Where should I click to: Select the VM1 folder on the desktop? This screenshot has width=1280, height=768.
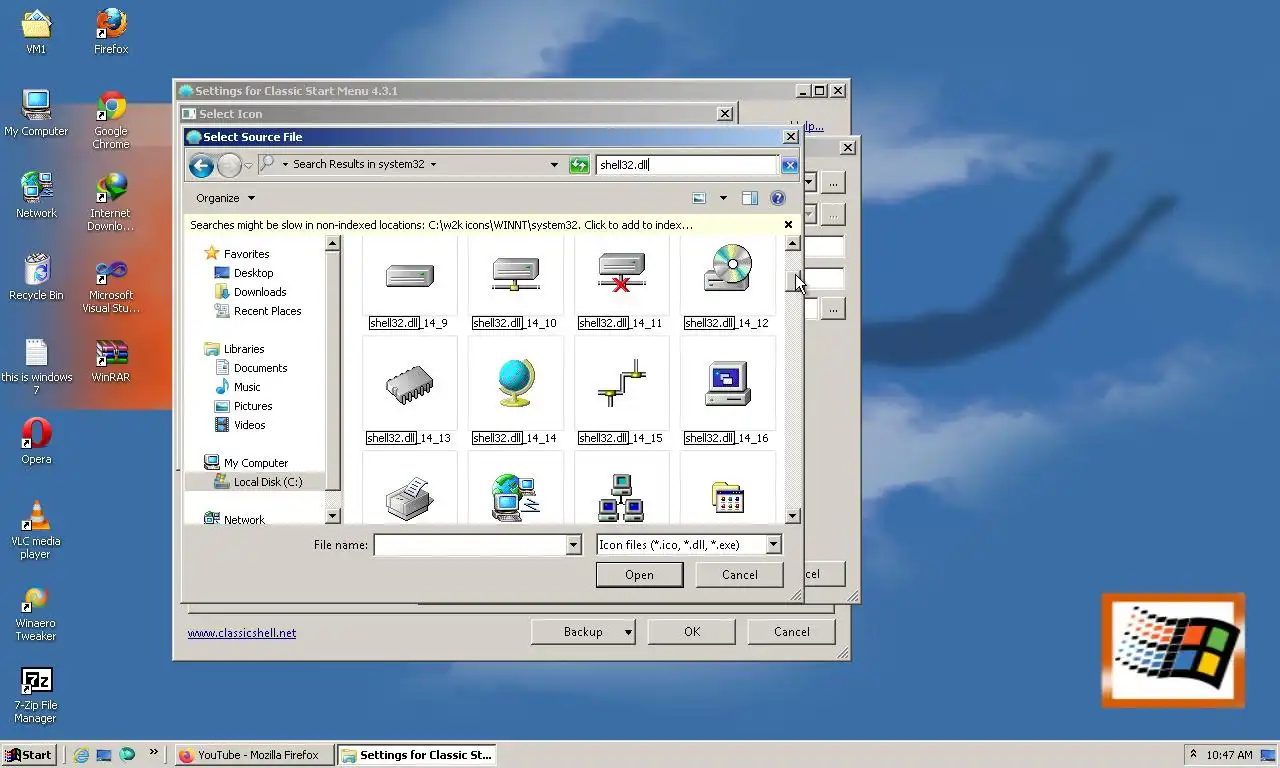(x=36, y=31)
